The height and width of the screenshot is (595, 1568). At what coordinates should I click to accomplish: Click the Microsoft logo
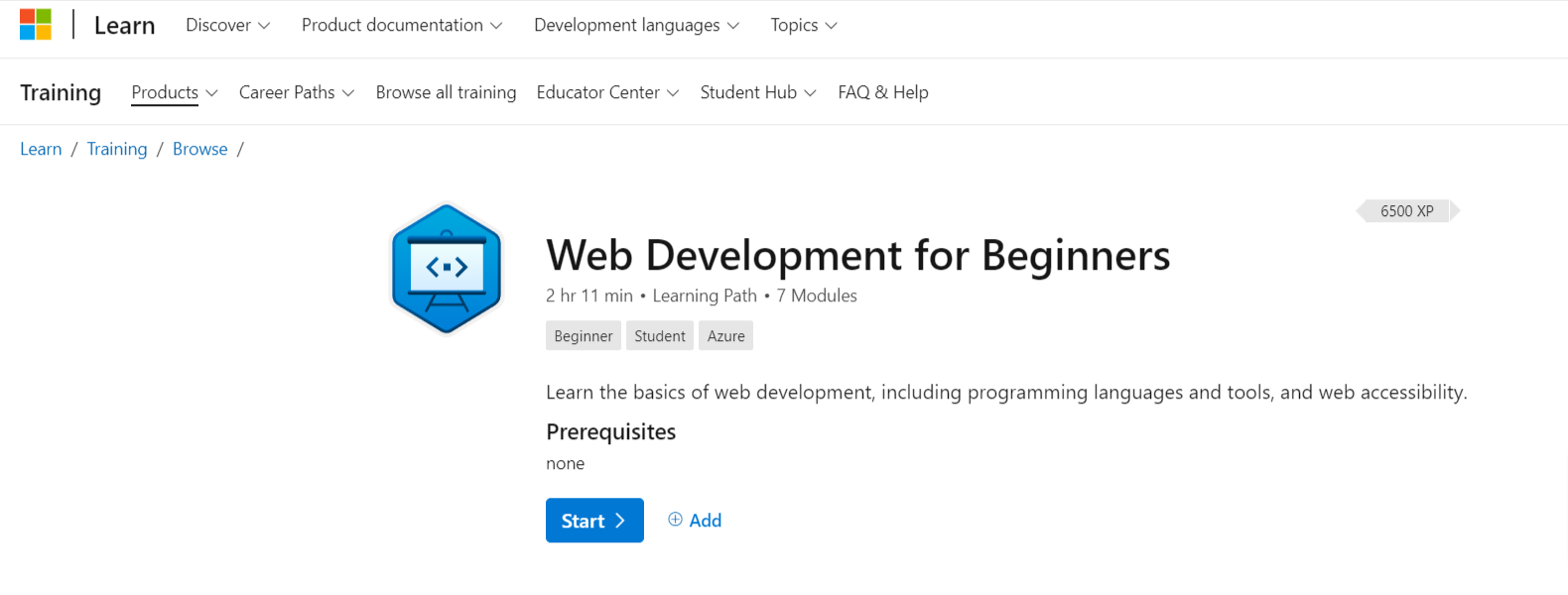pyautogui.click(x=36, y=25)
